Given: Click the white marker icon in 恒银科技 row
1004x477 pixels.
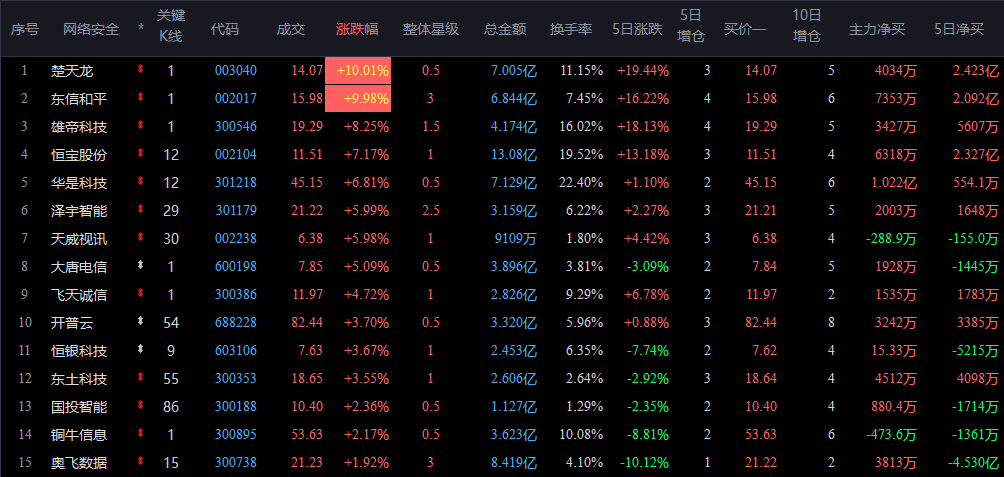Looking at the screenshot, I should pyautogui.click(x=141, y=350).
